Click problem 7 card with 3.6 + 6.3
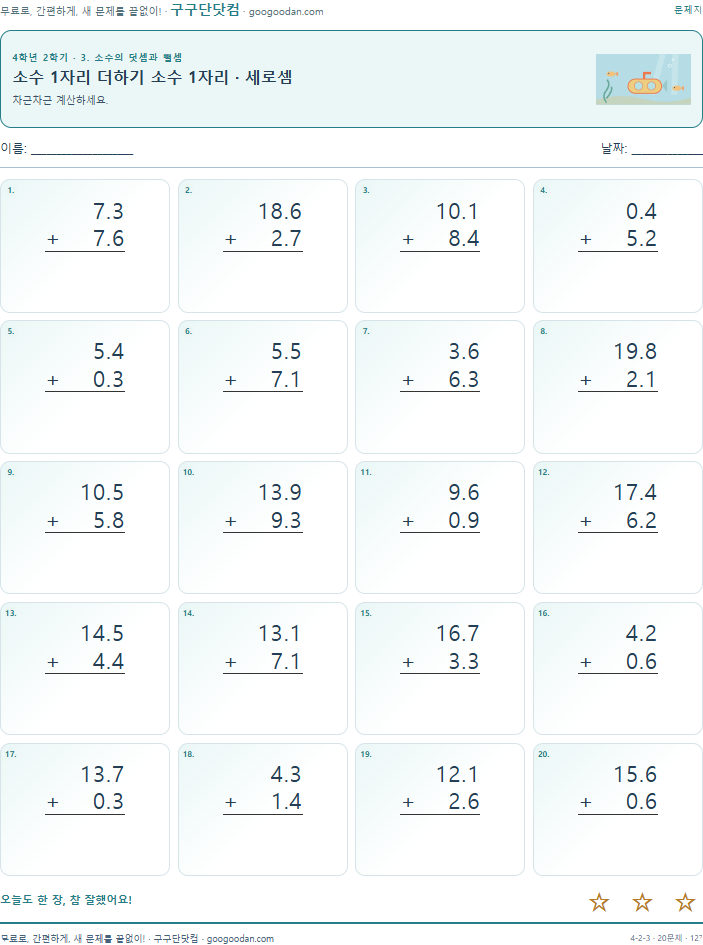 pos(440,387)
